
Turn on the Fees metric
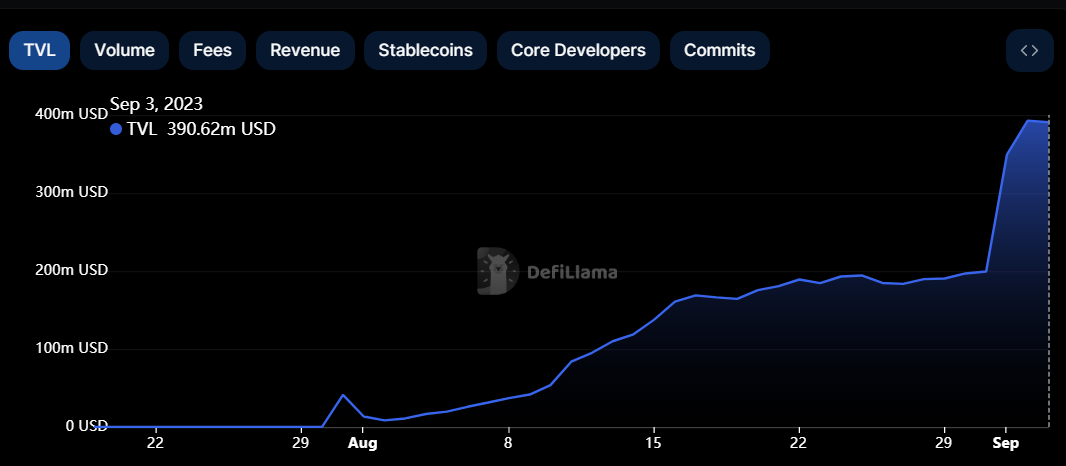click(x=212, y=50)
